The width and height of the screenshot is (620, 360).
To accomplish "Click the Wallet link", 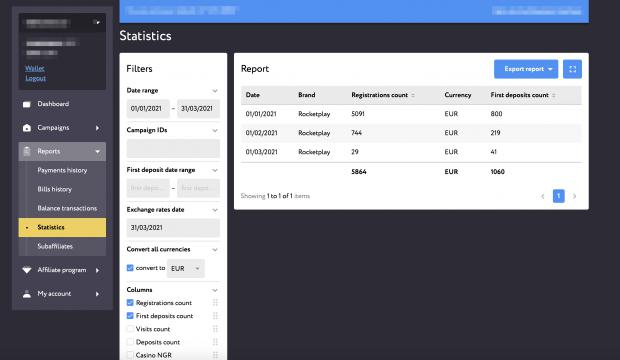I will tap(35, 68).
